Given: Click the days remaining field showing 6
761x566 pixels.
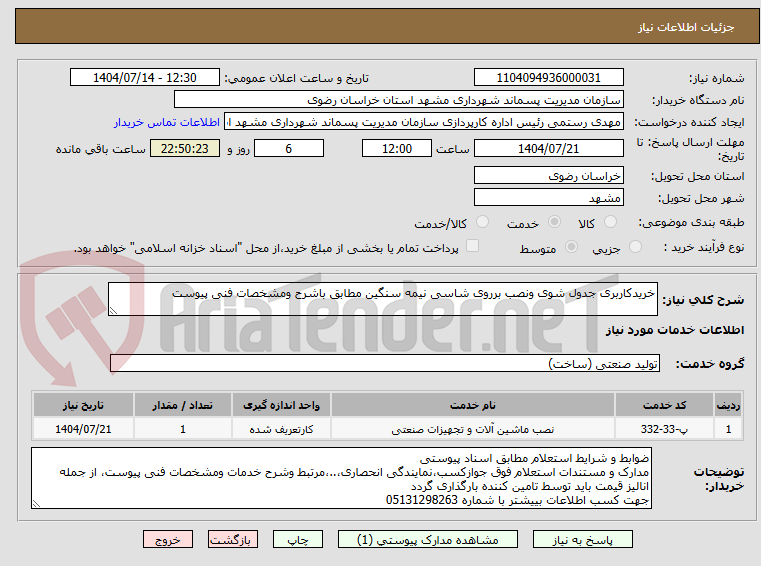Looking at the screenshot, I should pos(289,149).
